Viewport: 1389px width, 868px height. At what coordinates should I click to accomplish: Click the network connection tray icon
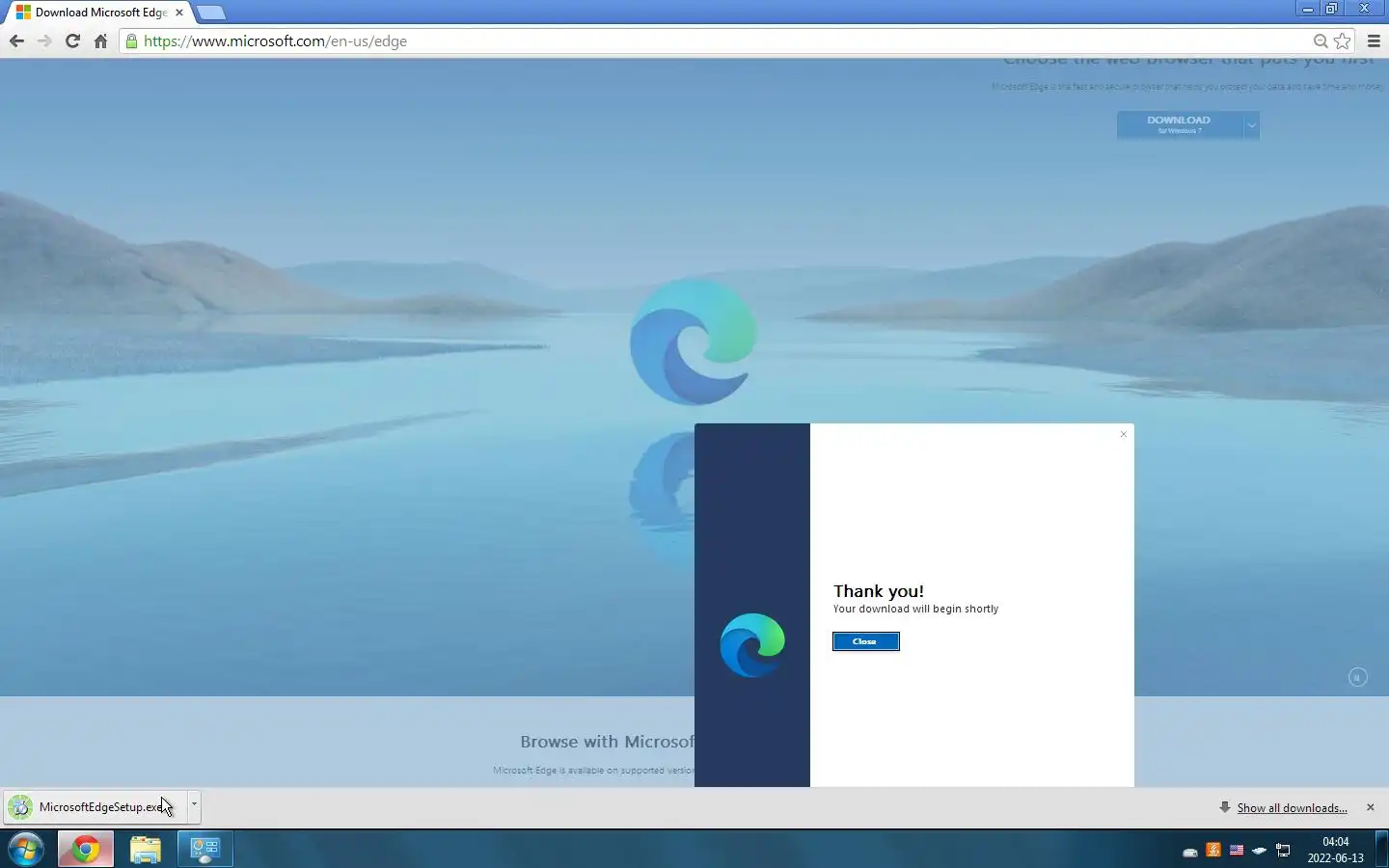(x=1283, y=851)
